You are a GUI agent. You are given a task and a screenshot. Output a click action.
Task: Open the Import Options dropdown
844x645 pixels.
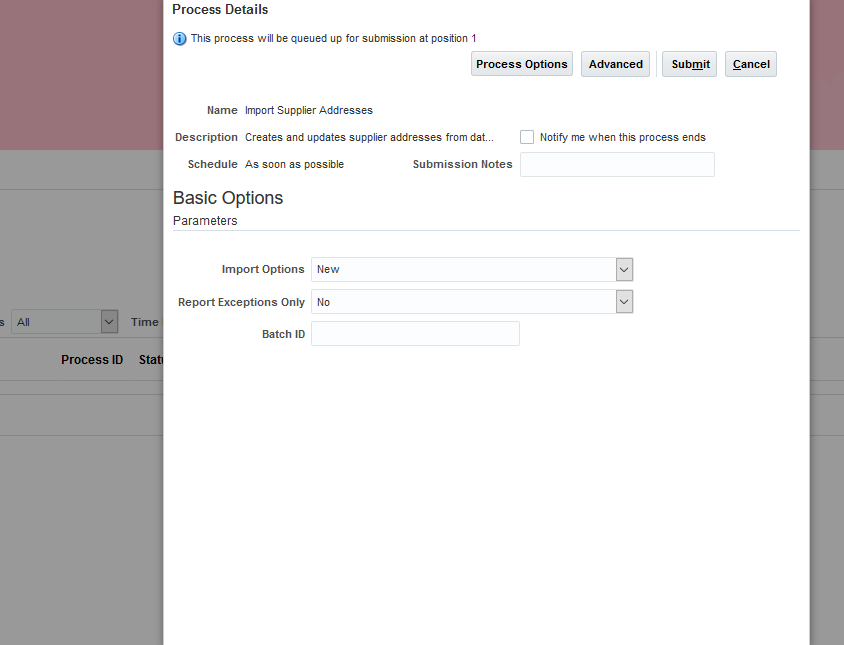(623, 269)
